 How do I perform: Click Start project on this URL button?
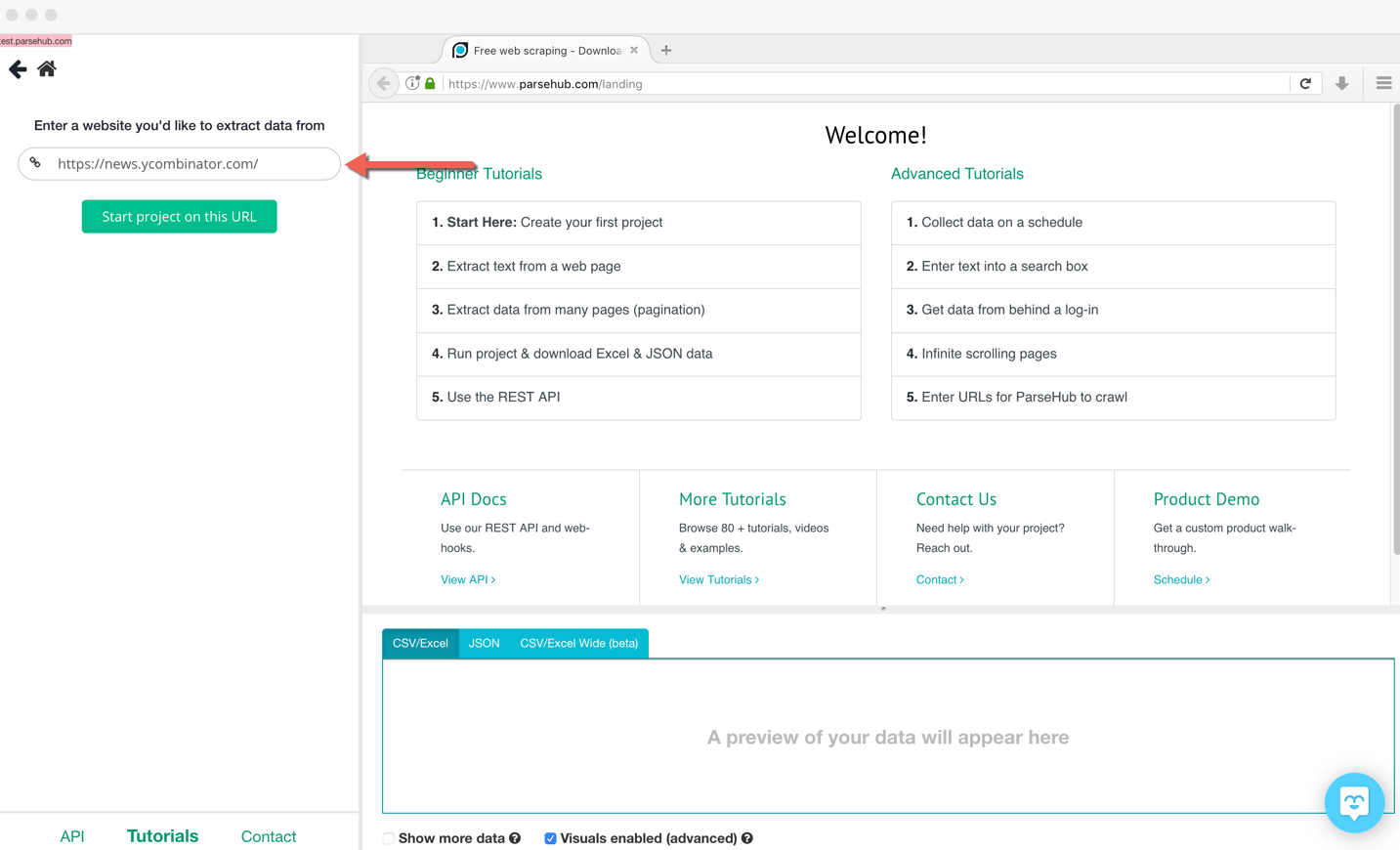click(180, 217)
